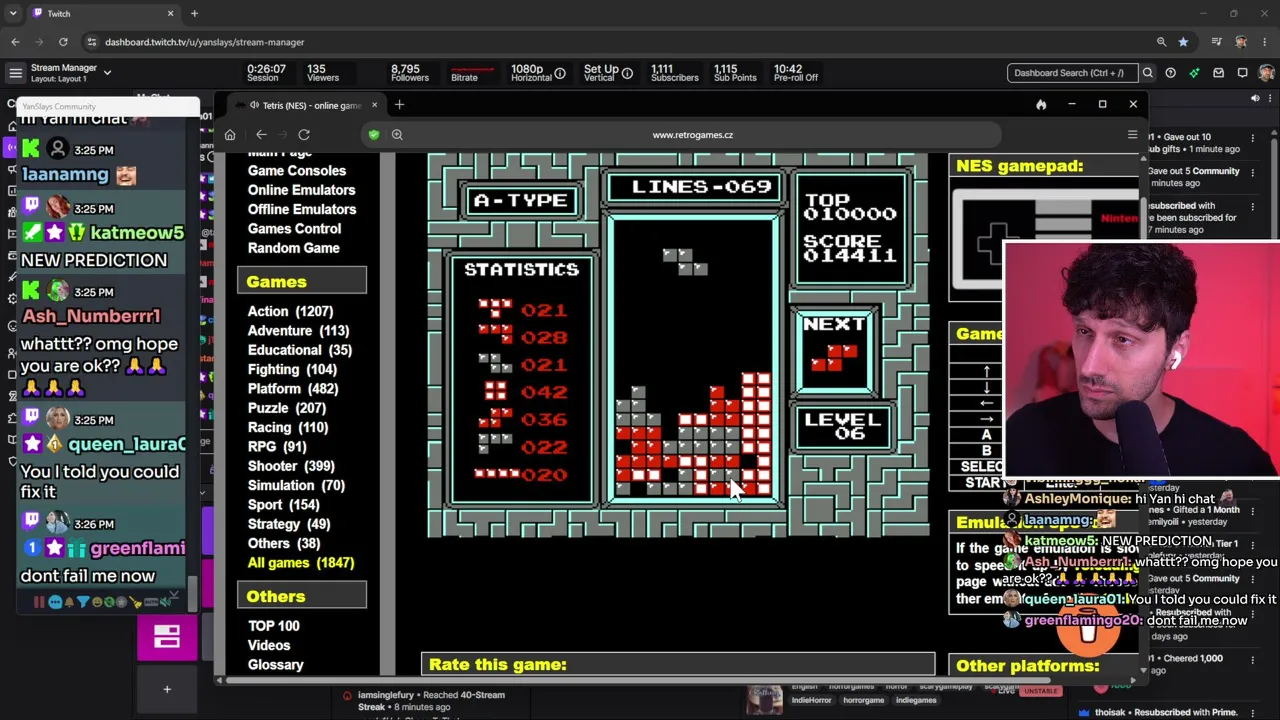Viewport: 1280px width, 720px height.
Task: Click the flame icon in Tetris browser title bar
Action: tap(1041, 105)
